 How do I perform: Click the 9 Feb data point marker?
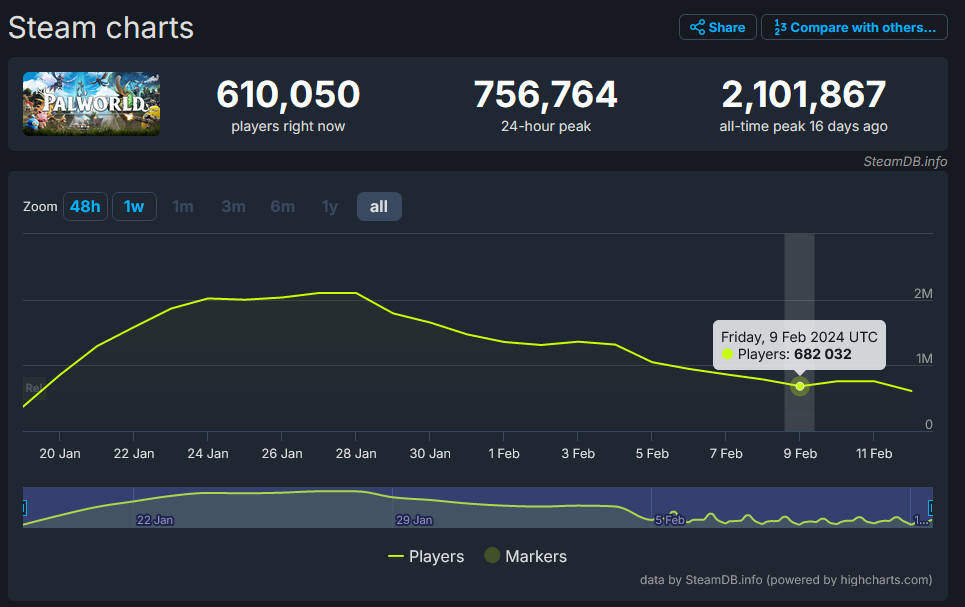(799, 387)
